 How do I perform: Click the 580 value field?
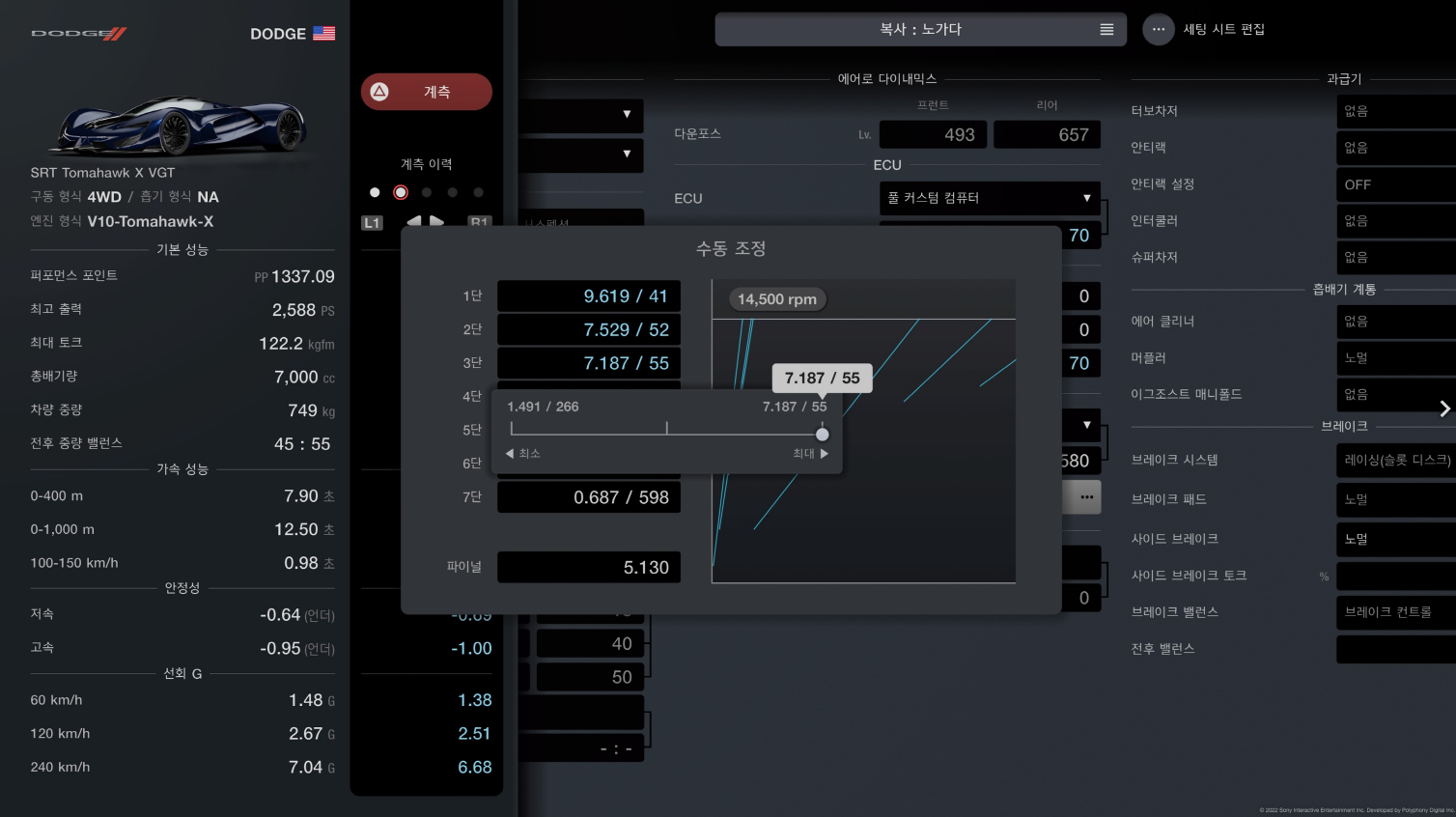[1080, 461]
